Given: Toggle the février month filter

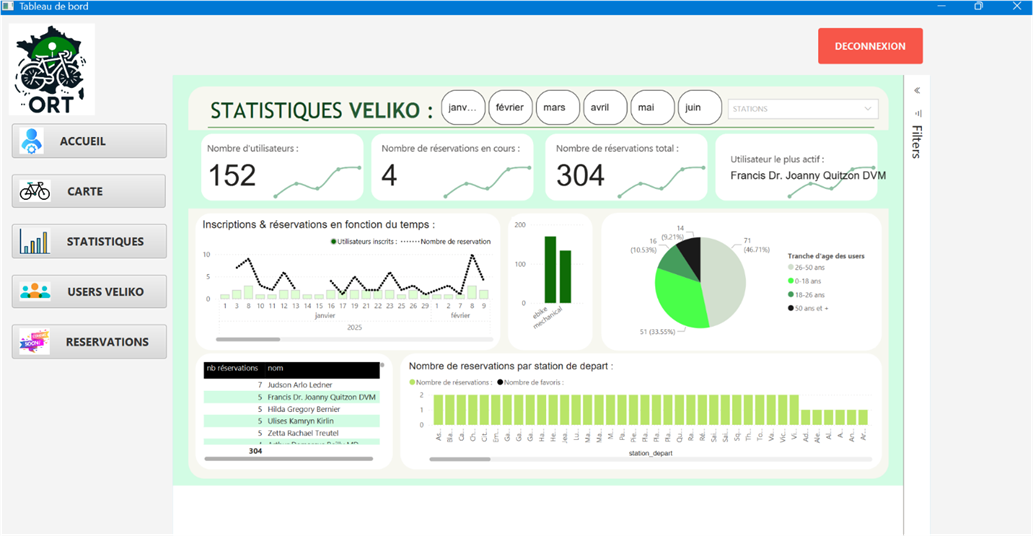Looking at the screenshot, I should [510, 108].
